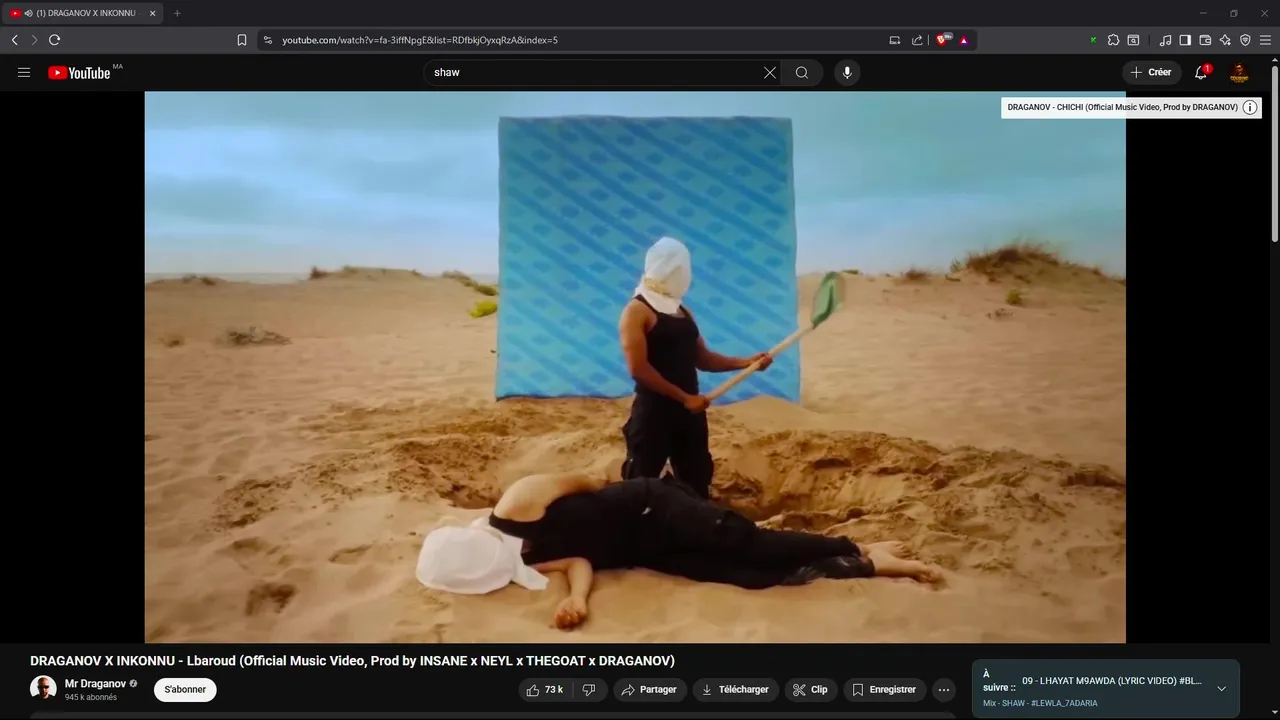
Task: Open site settings icon in address bar
Action: pyautogui.click(x=267, y=40)
